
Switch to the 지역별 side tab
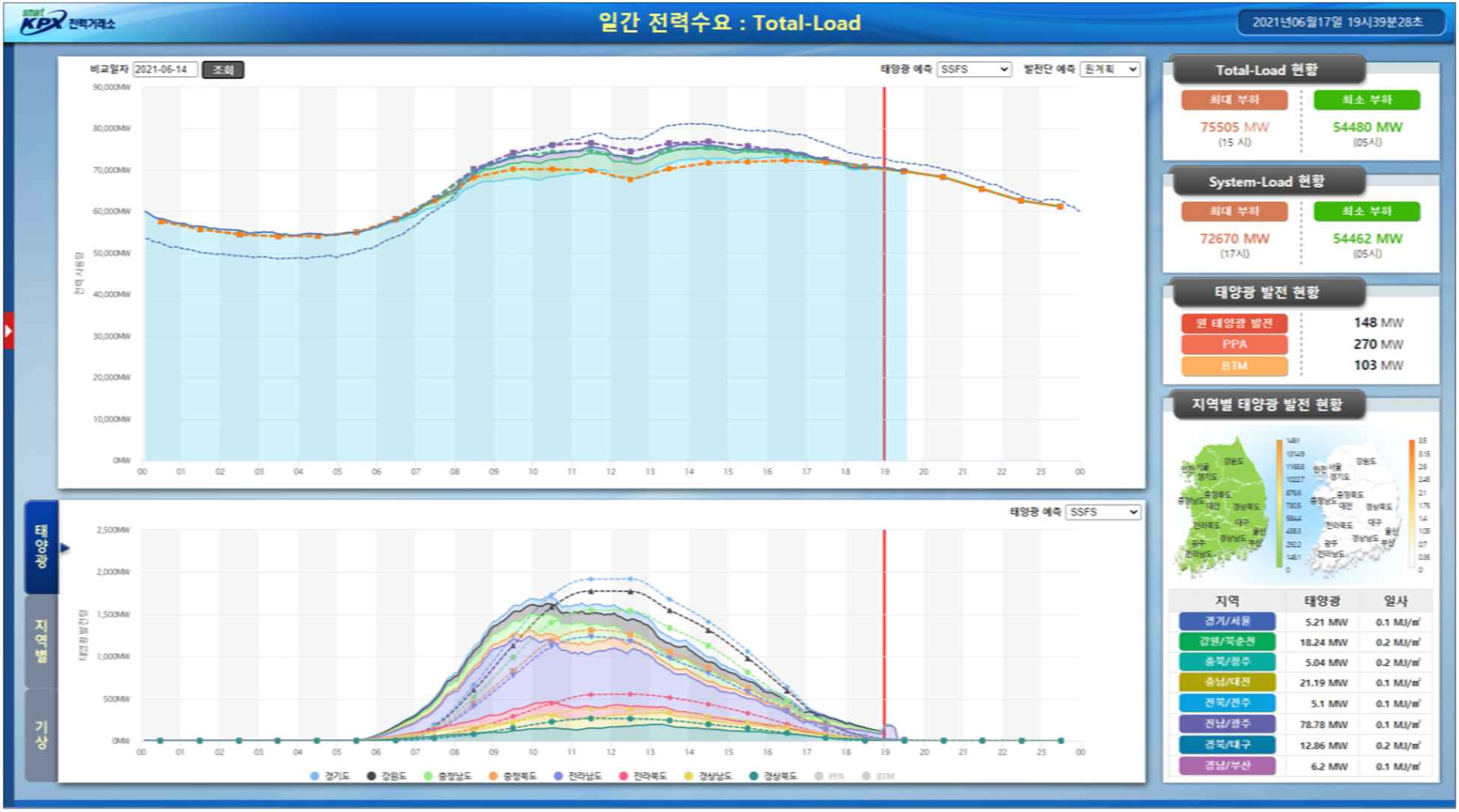pos(41,641)
